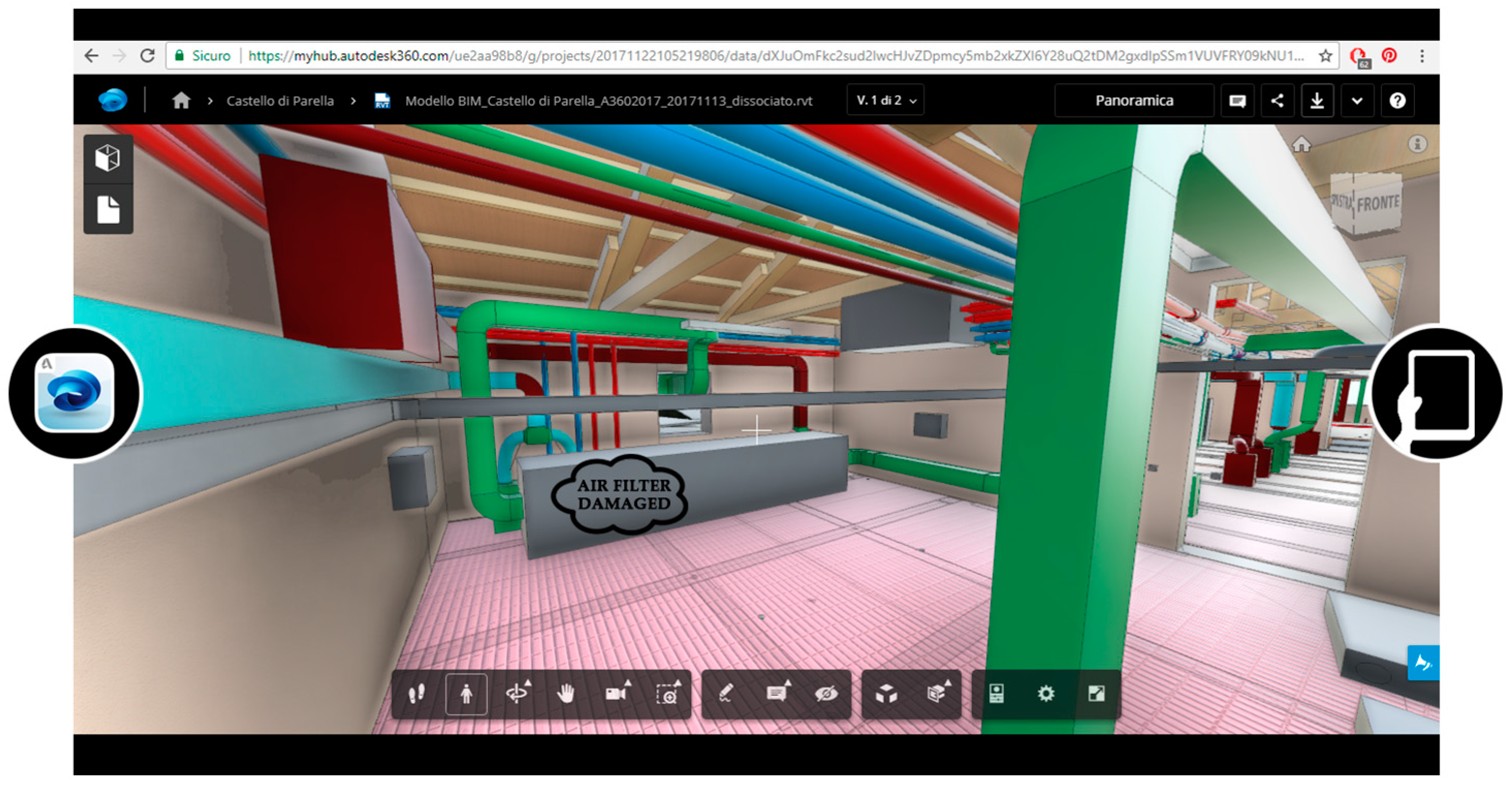Open the model Properties panel
This screenshot has height=785, width=1512.
click(x=996, y=694)
